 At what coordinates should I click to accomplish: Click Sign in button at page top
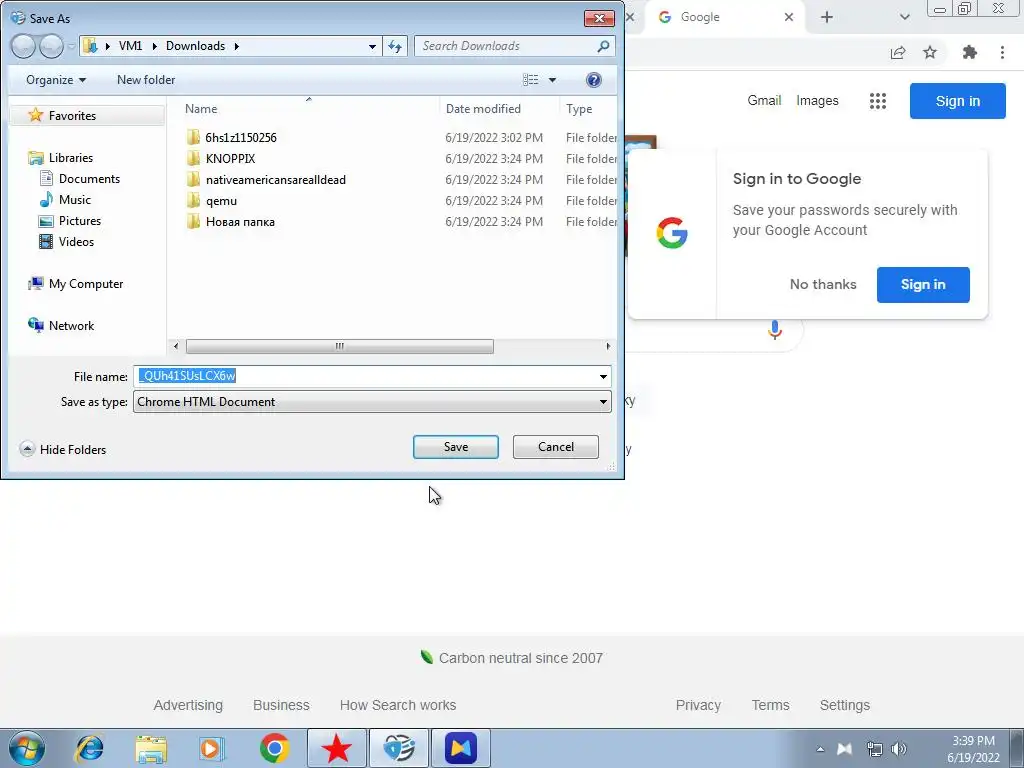(957, 101)
